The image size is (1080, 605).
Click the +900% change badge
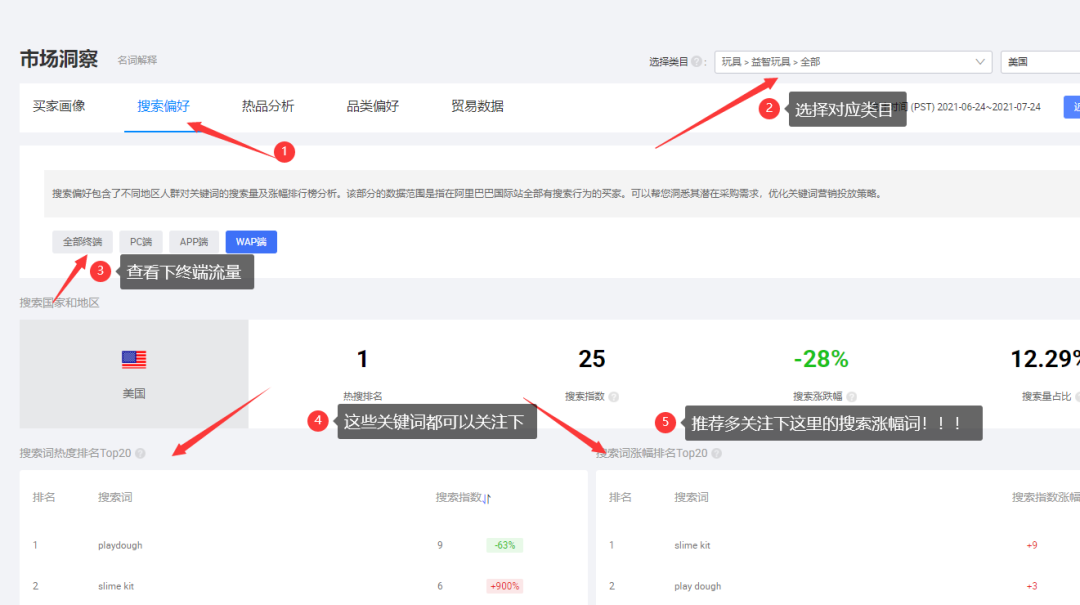[504, 586]
